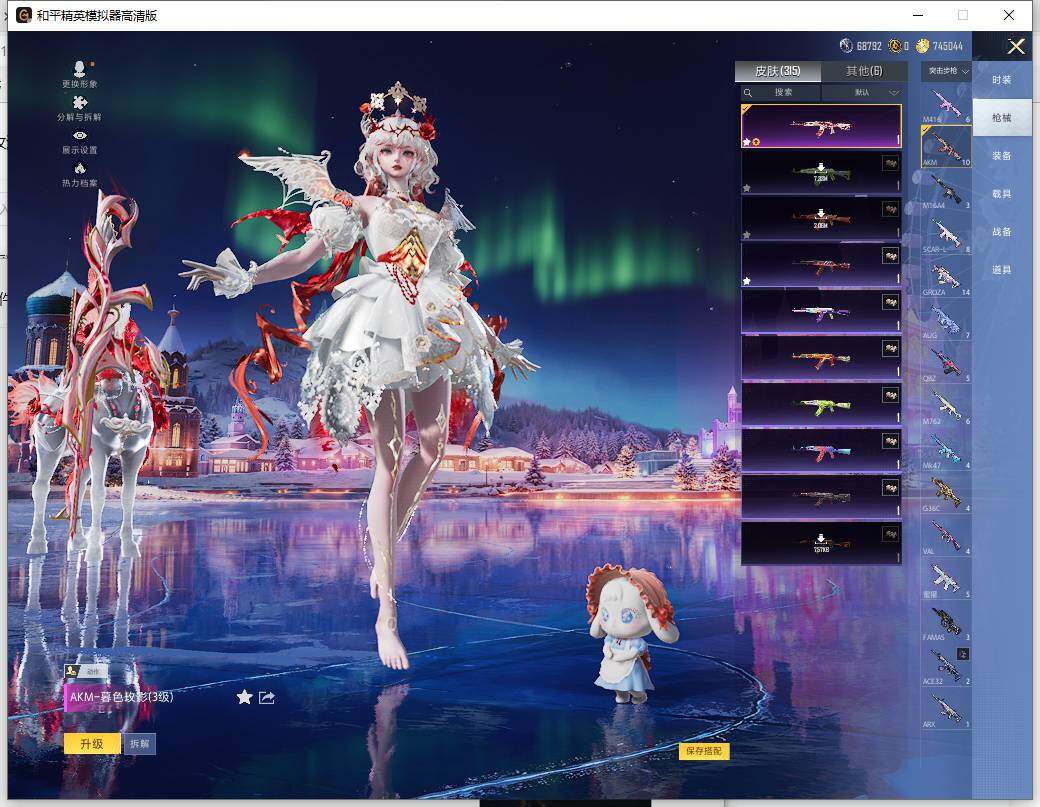The height and width of the screenshot is (807, 1040).
Task: Open the 突击步枪 weapon type dropdown
Action: 946,71
